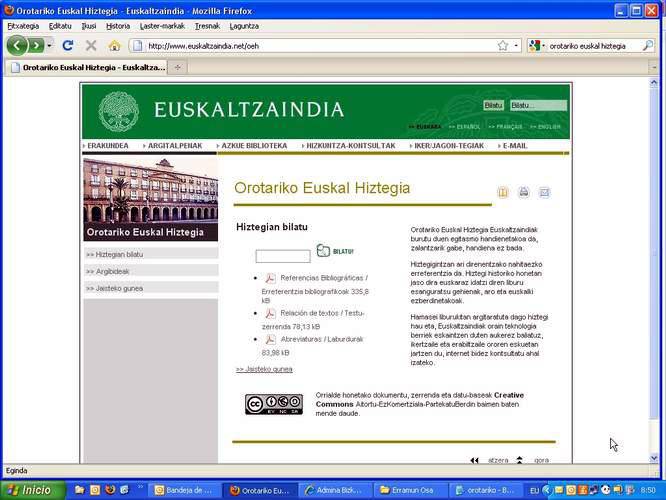Click the URL address field
This screenshot has height=500, width=666.
321,46
